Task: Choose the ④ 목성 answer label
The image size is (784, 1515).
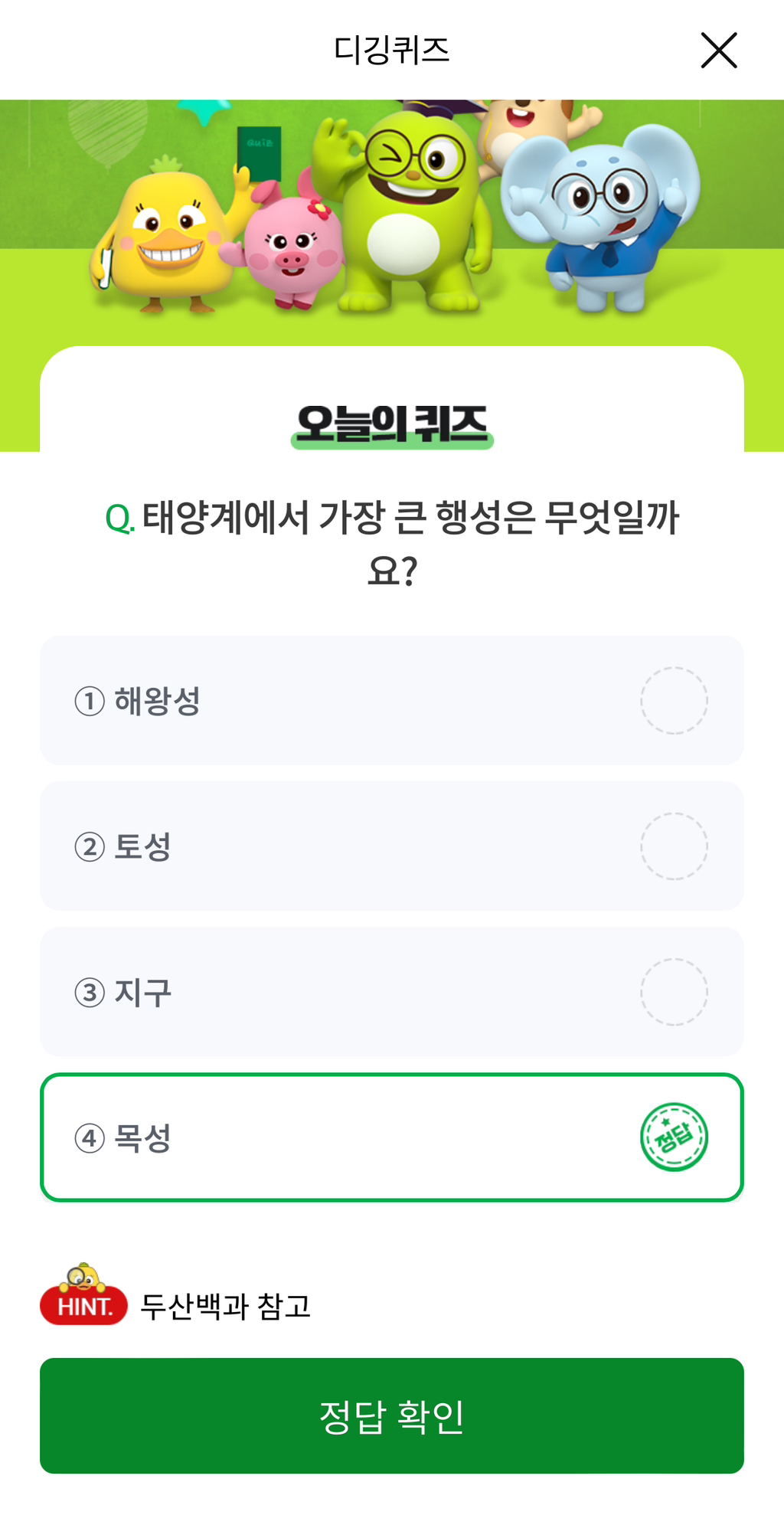Action: pos(123,1138)
